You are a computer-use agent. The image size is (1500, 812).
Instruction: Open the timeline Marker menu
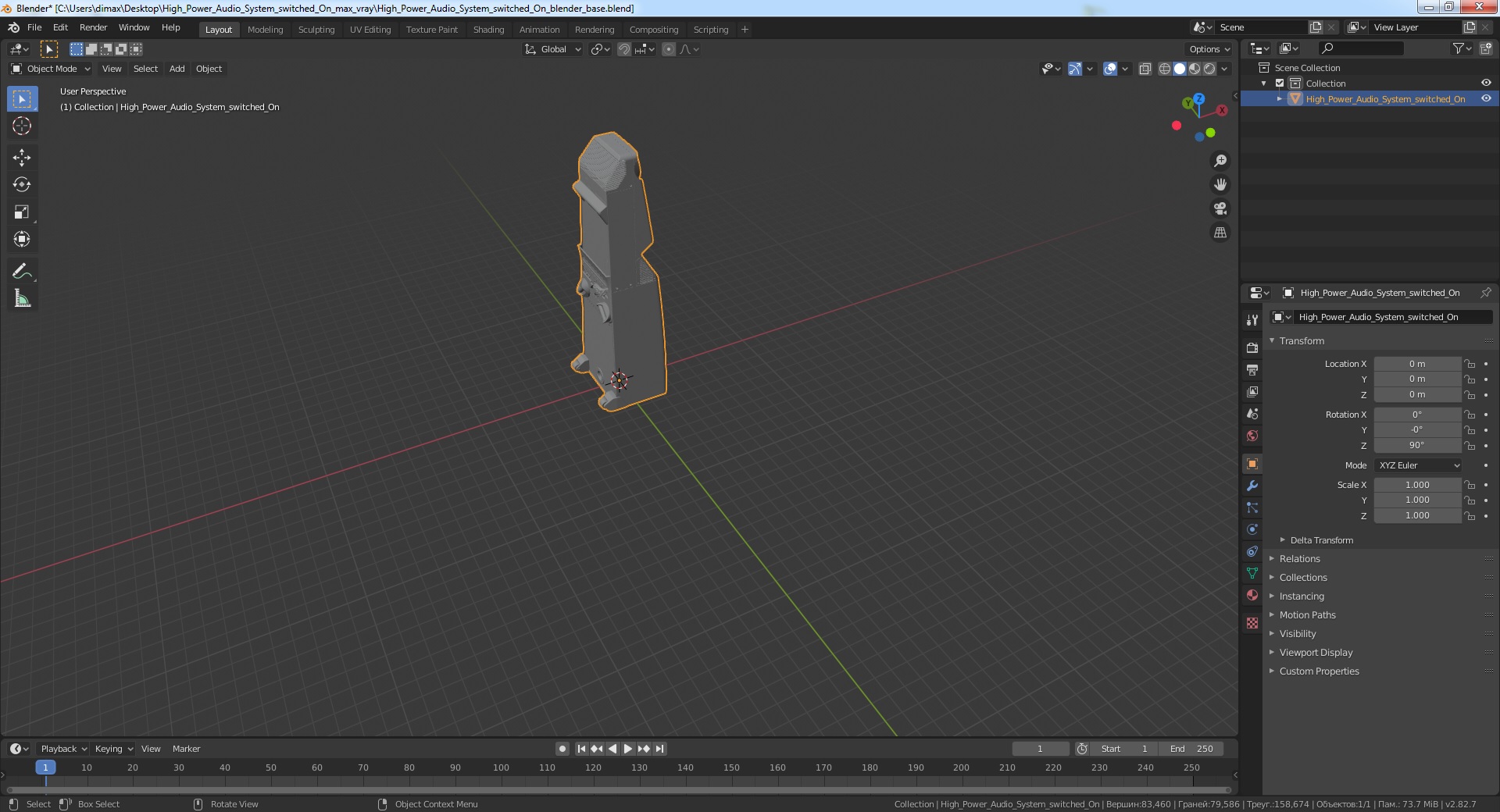point(186,749)
